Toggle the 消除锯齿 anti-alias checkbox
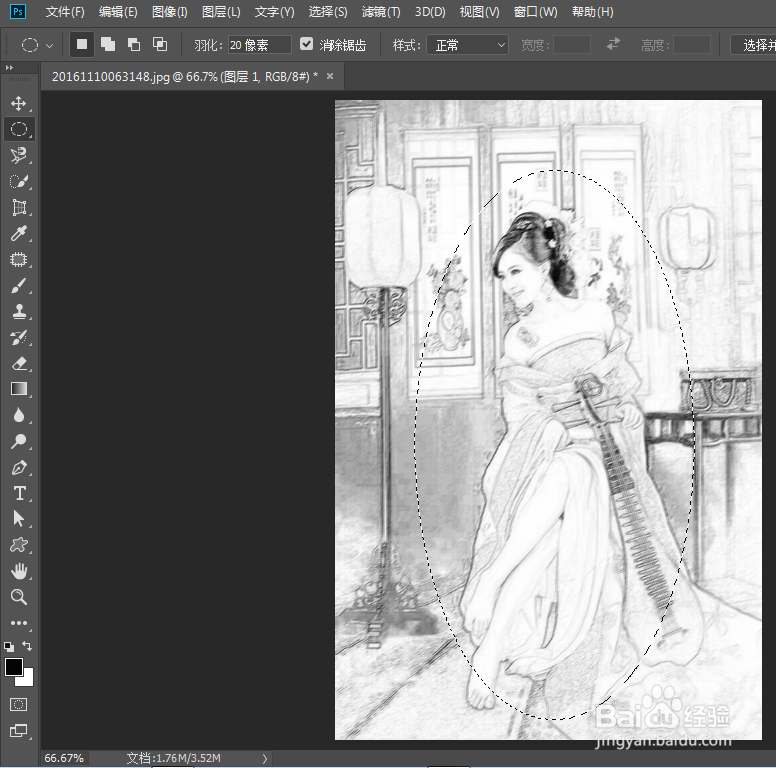Viewport: 776px width, 768px height. pyautogui.click(x=306, y=44)
